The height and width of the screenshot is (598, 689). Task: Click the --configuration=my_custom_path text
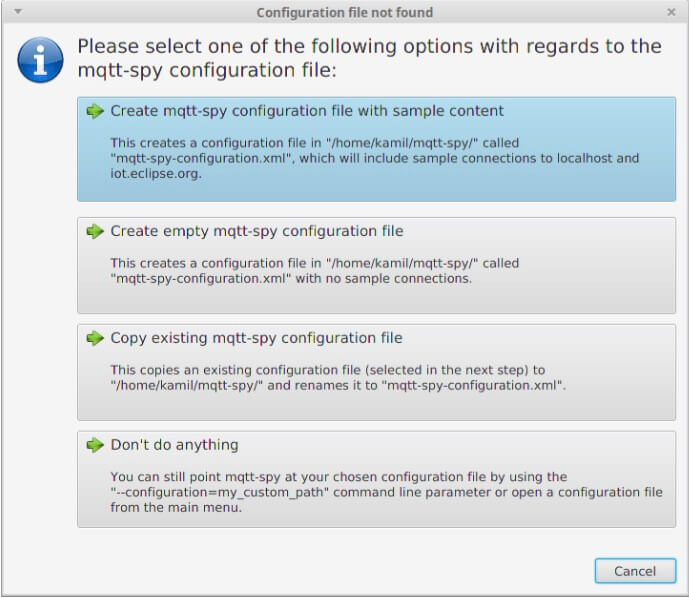[220, 492]
